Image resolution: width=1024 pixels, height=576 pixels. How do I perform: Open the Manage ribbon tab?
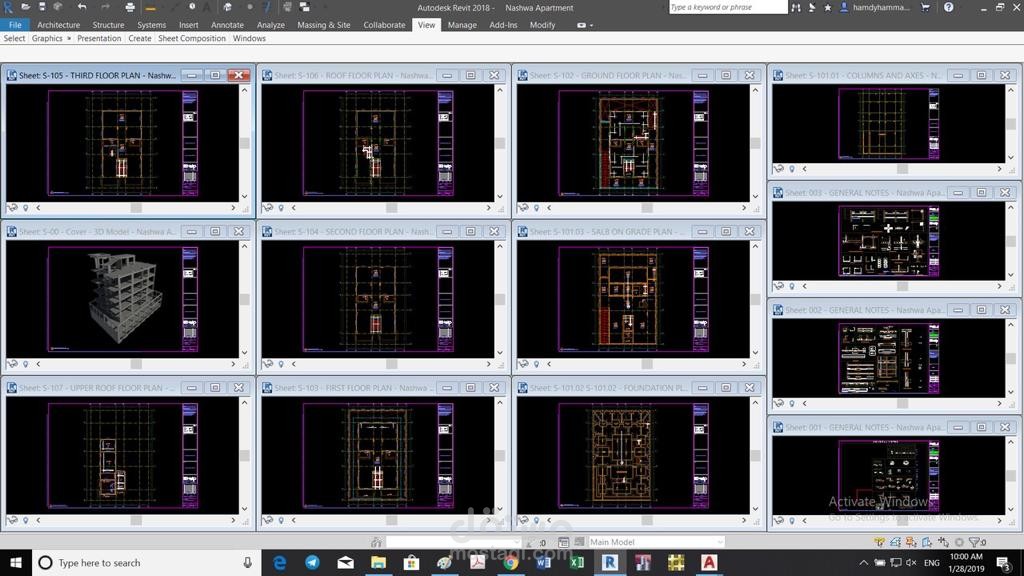click(x=462, y=25)
